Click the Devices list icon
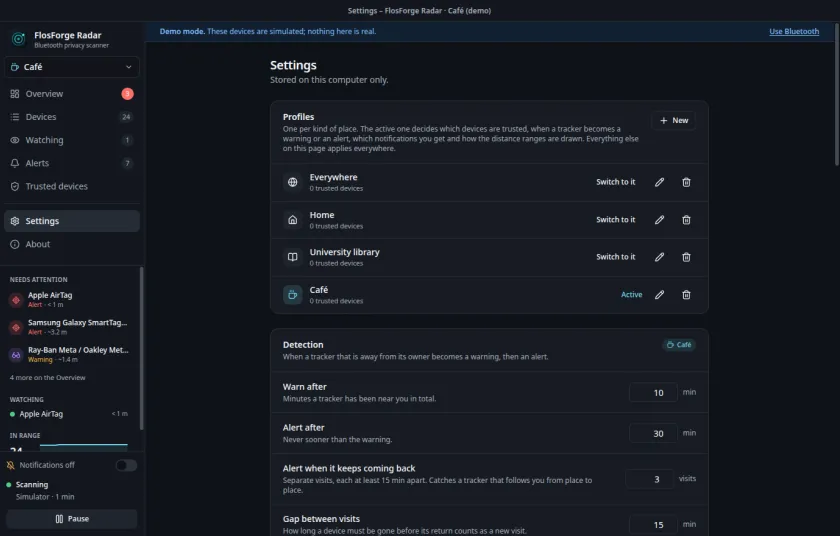 pyautogui.click(x=15, y=117)
